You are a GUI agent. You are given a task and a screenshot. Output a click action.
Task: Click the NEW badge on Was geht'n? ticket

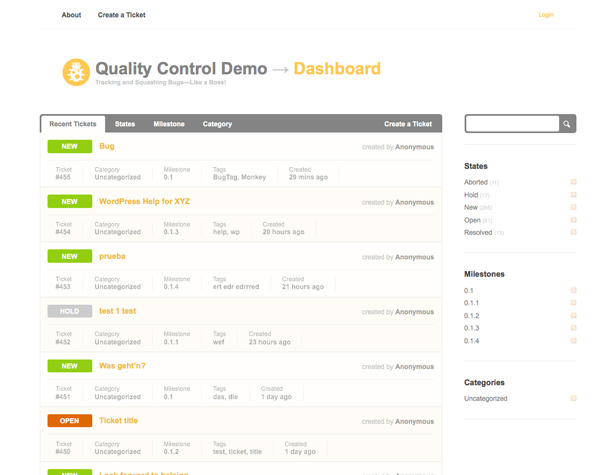pos(70,366)
